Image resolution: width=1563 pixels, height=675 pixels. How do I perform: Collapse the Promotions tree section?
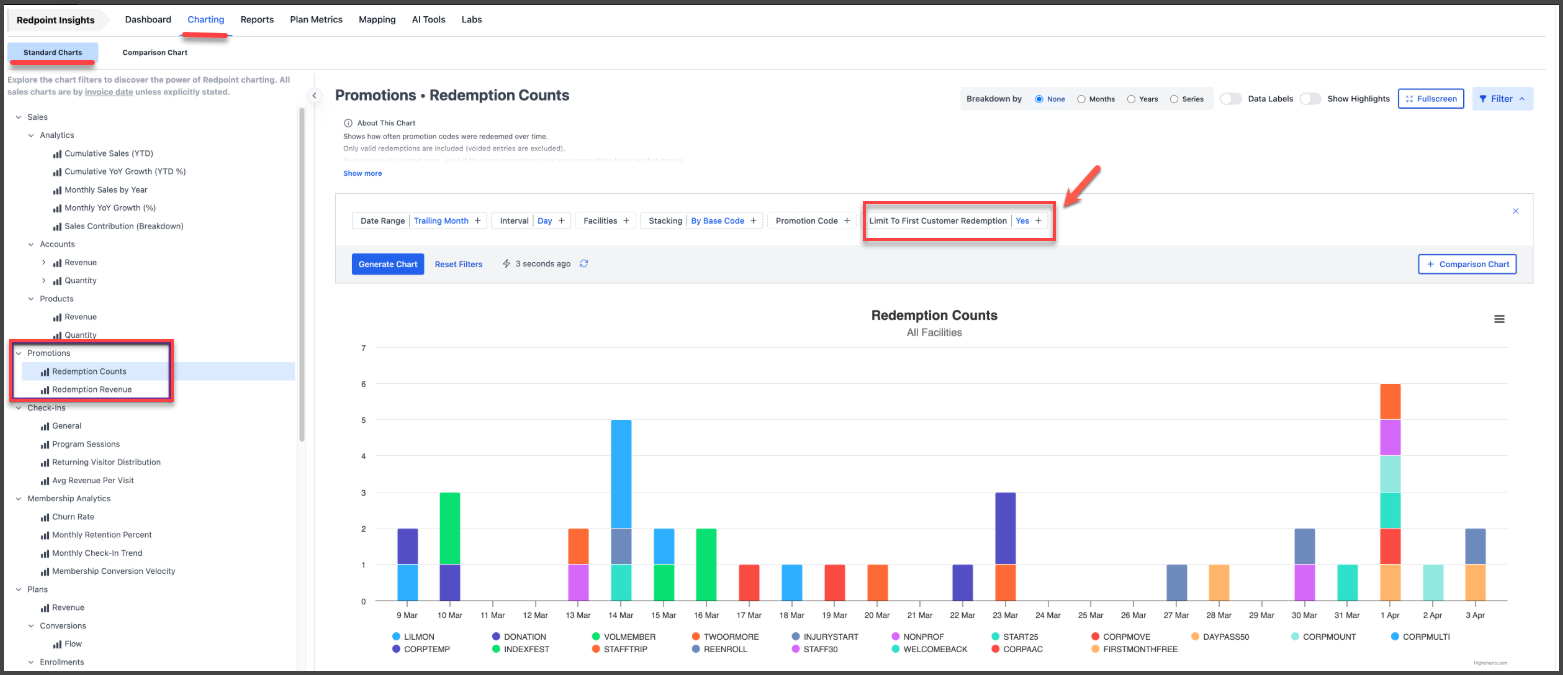19,353
